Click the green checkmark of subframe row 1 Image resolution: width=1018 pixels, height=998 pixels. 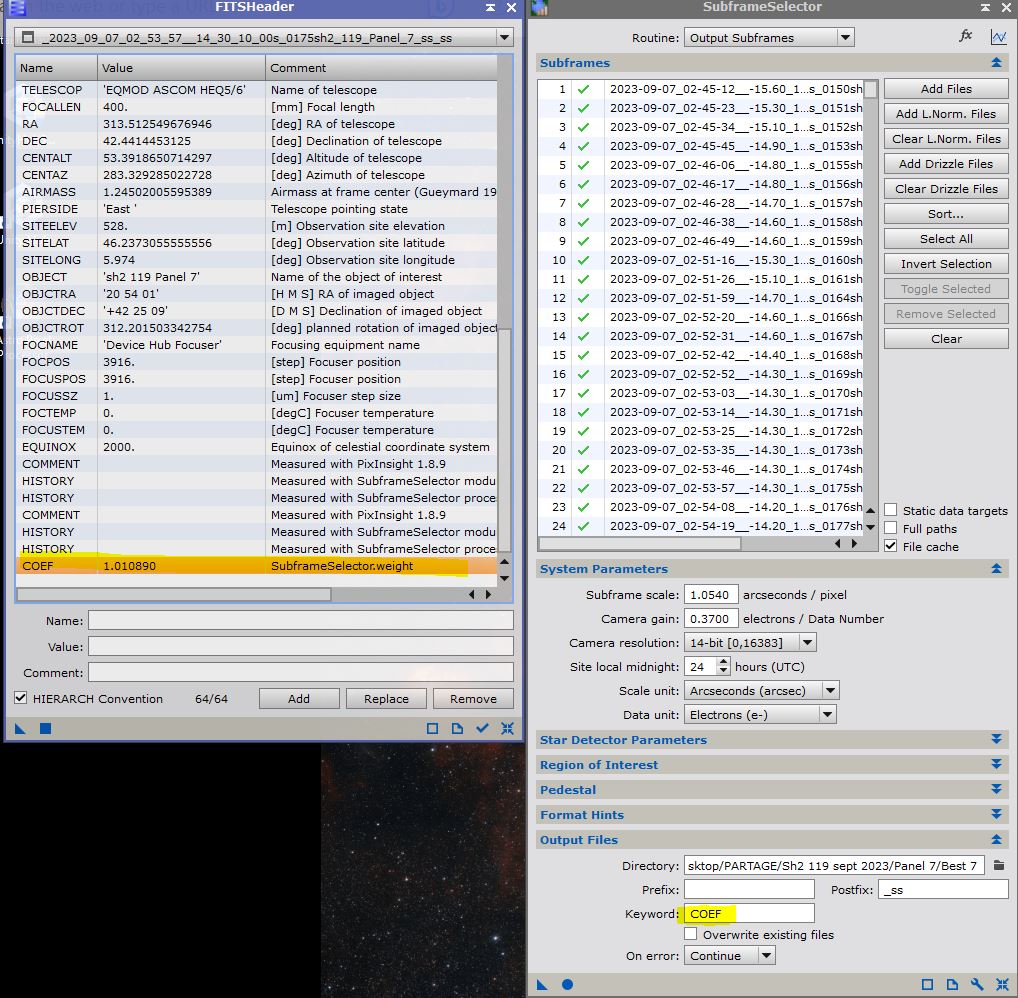584,90
